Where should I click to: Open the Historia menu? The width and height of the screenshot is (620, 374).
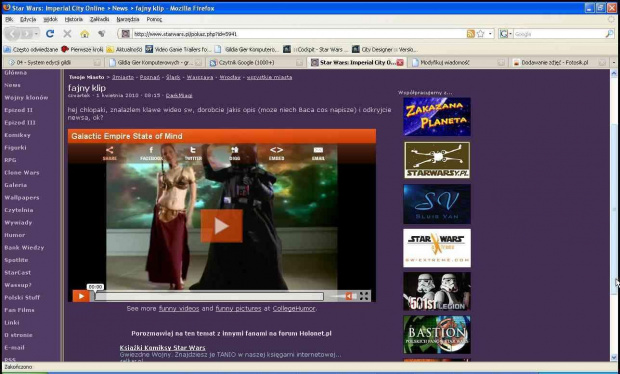pyautogui.click(x=74, y=19)
